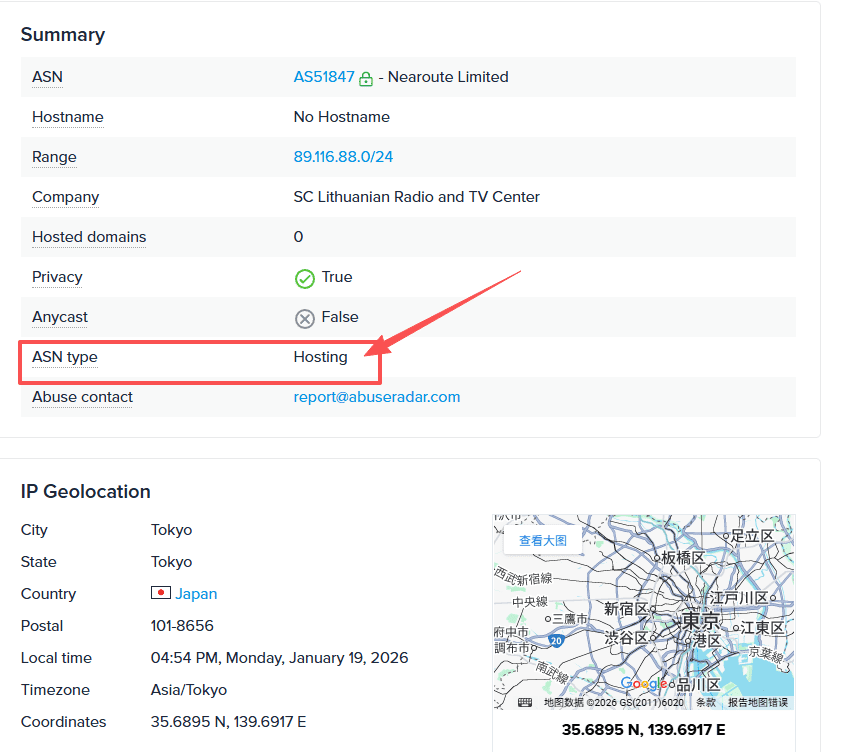The width and height of the screenshot is (842, 752).
Task: Click the 报告地图错误 link on the map
Action: [757, 702]
